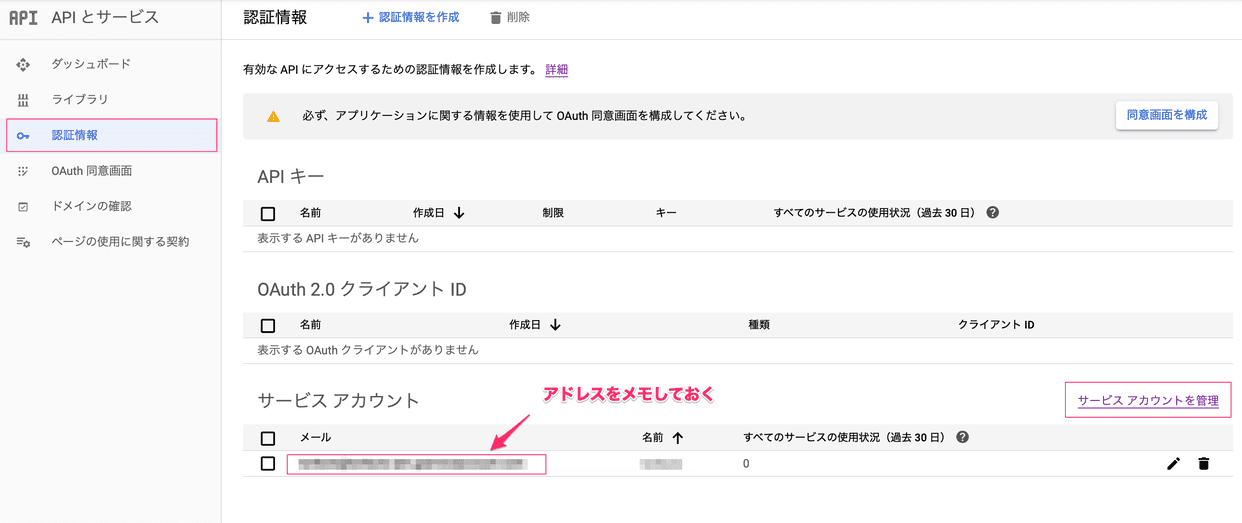
Task: Toggle select-all checkbox in OAuth 2.0 クライアント ID table
Action: click(268, 326)
